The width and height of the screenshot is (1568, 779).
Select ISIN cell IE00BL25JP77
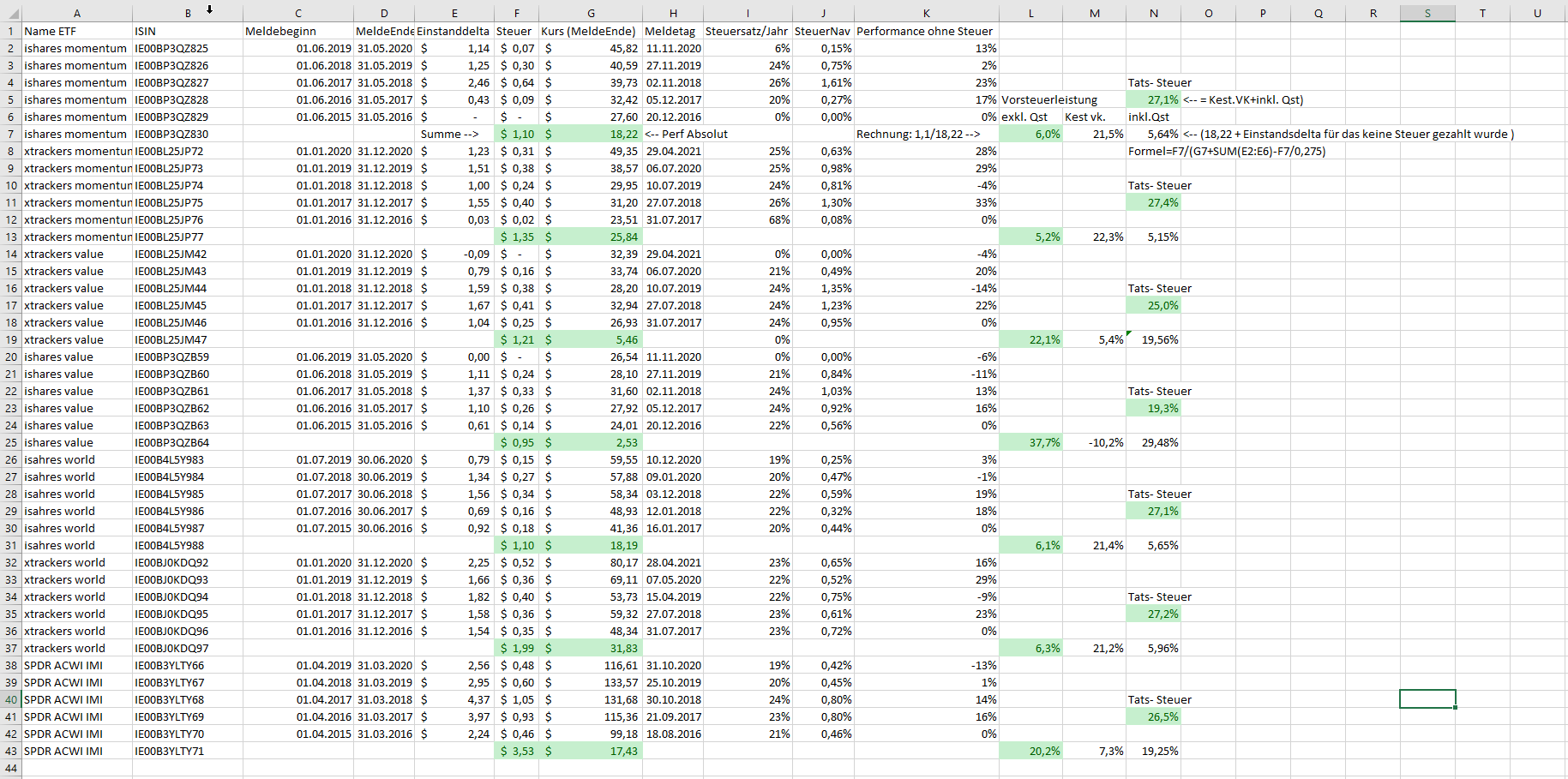[x=188, y=237]
